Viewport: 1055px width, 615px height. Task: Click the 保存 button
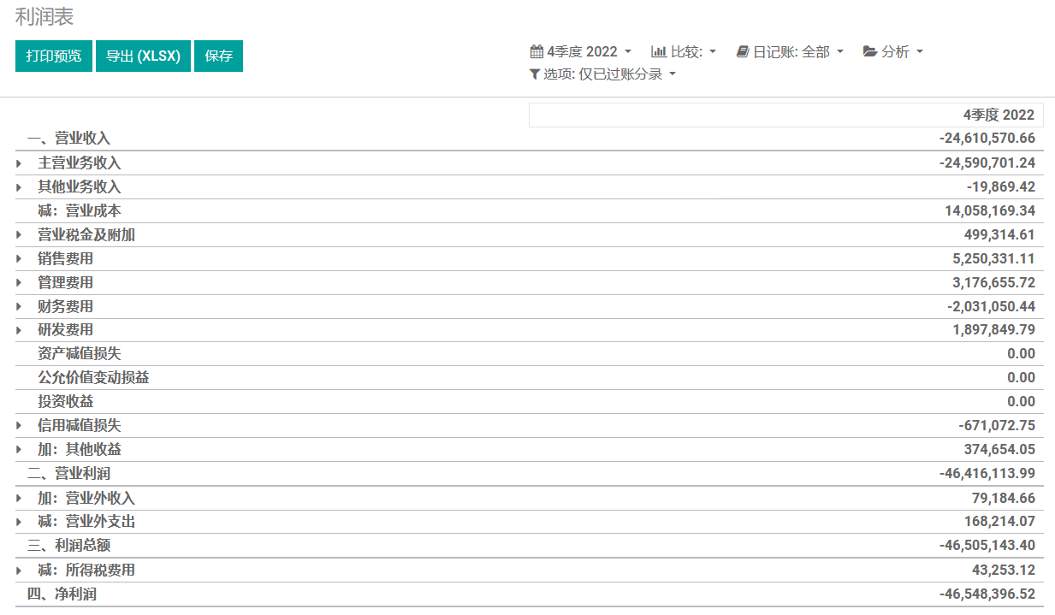[219, 56]
